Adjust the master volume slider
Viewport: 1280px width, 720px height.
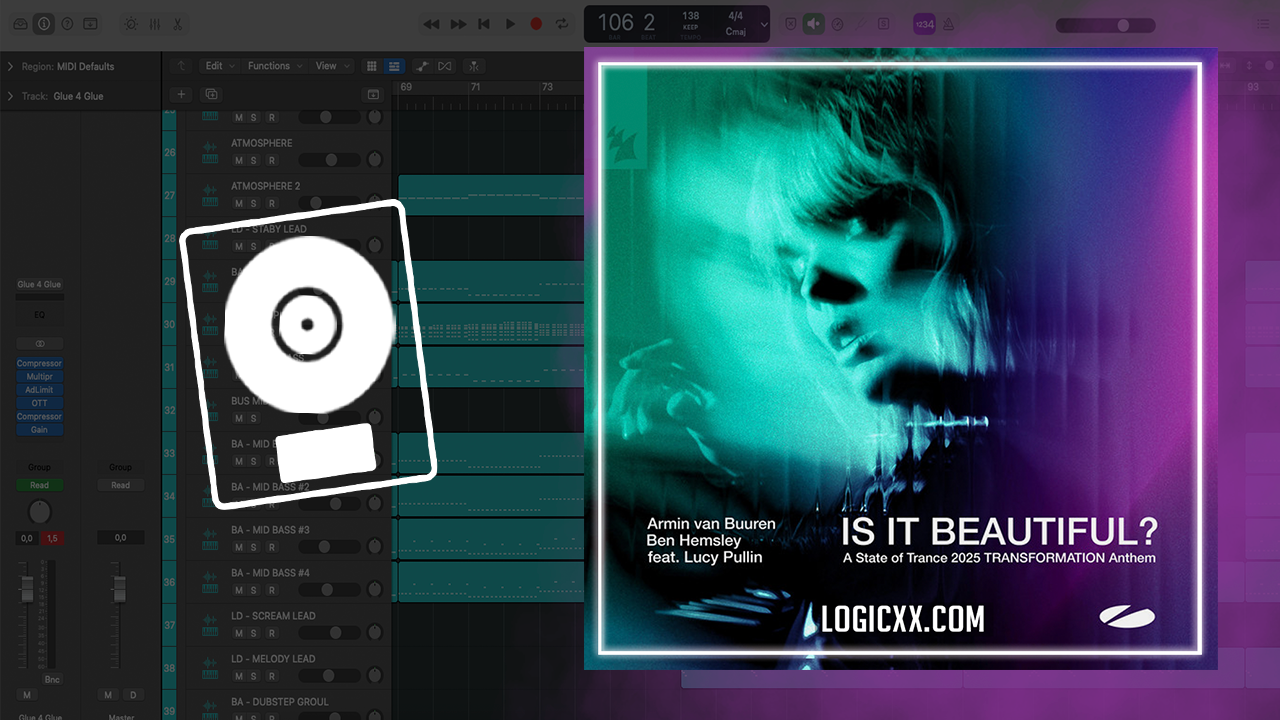pos(1107,25)
